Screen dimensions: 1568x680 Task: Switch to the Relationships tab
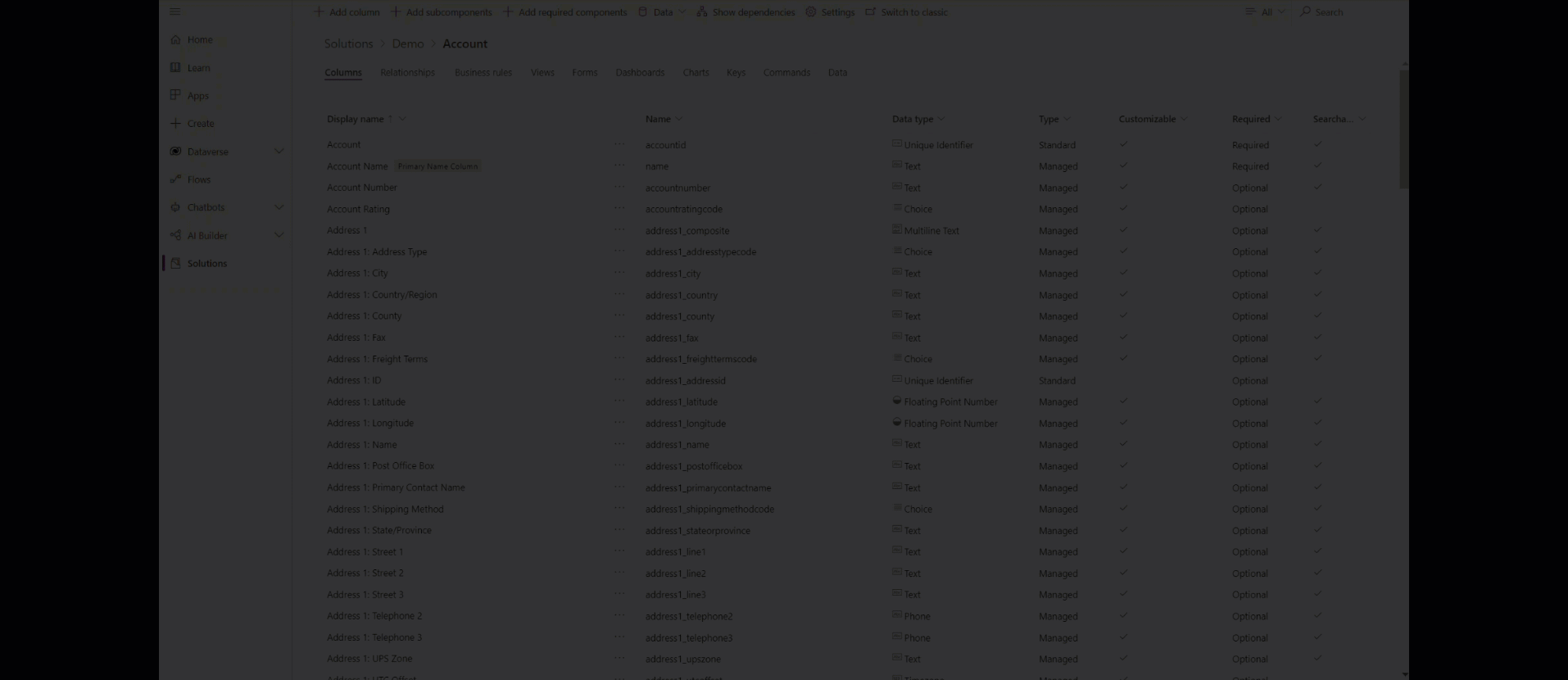tap(407, 73)
